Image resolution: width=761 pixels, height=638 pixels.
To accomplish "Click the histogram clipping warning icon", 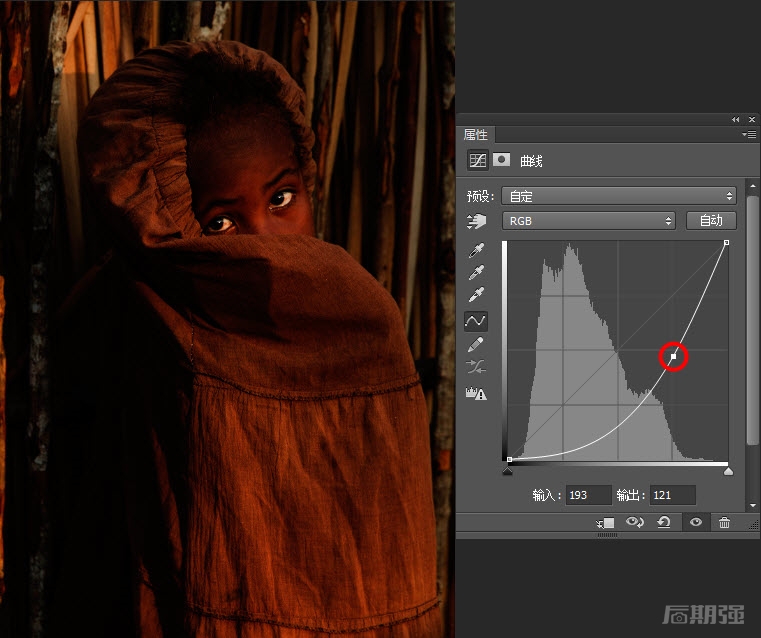I will [x=476, y=393].
